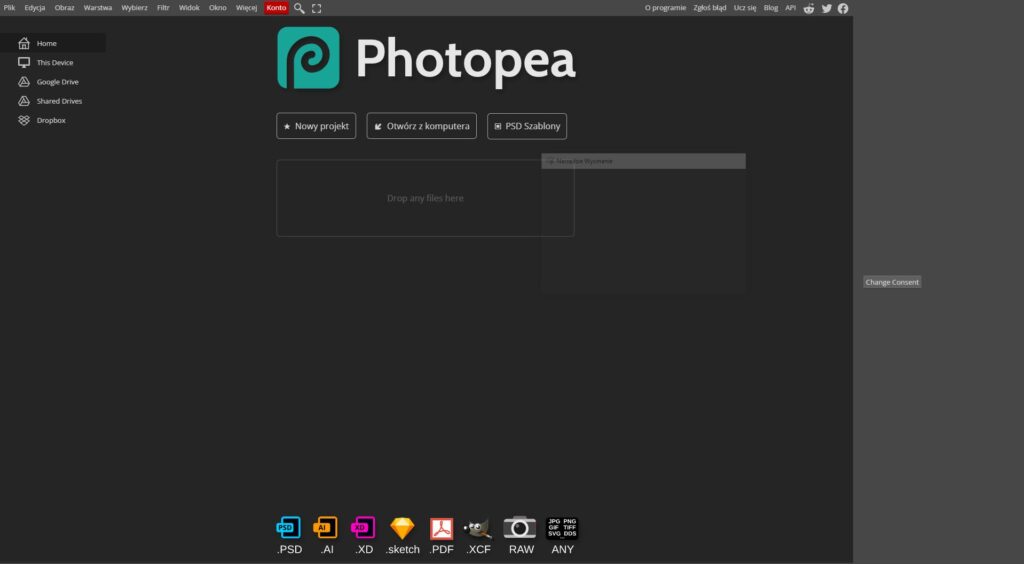Click the Photopea spiral logo
This screenshot has height=564, width=1024.
(x=308, y=57)
